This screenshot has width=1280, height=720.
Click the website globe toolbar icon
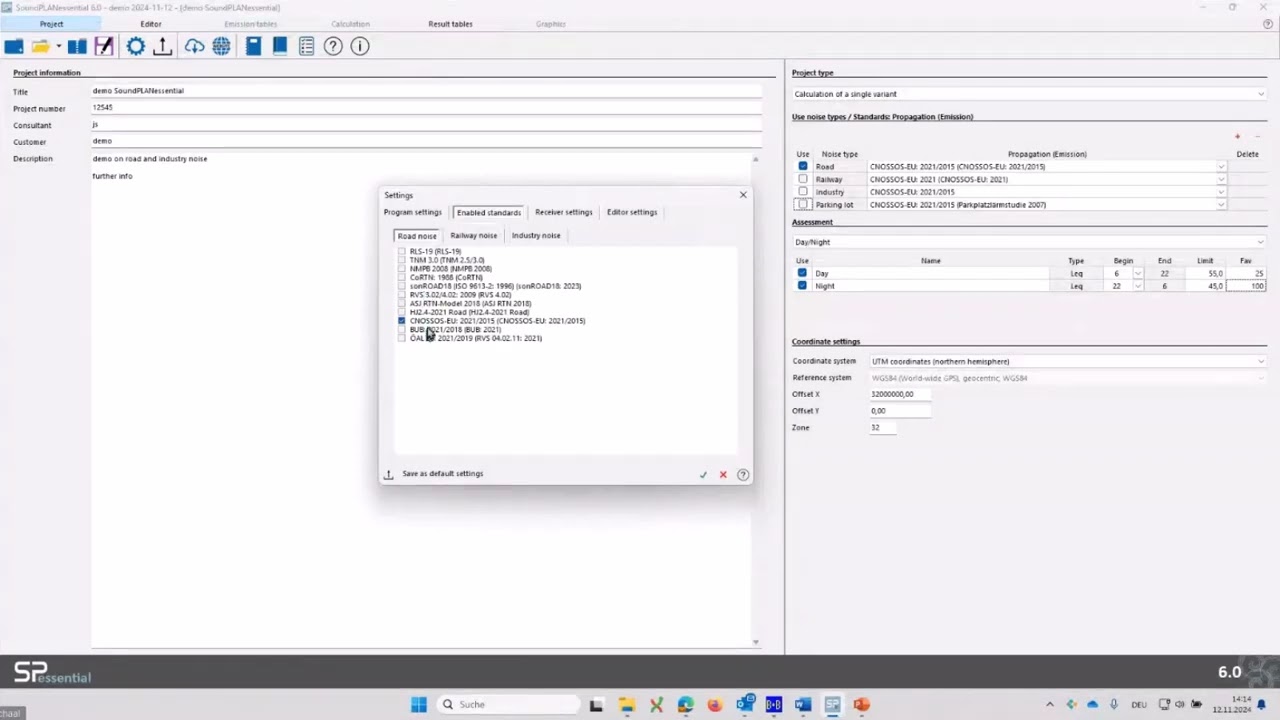221,46
